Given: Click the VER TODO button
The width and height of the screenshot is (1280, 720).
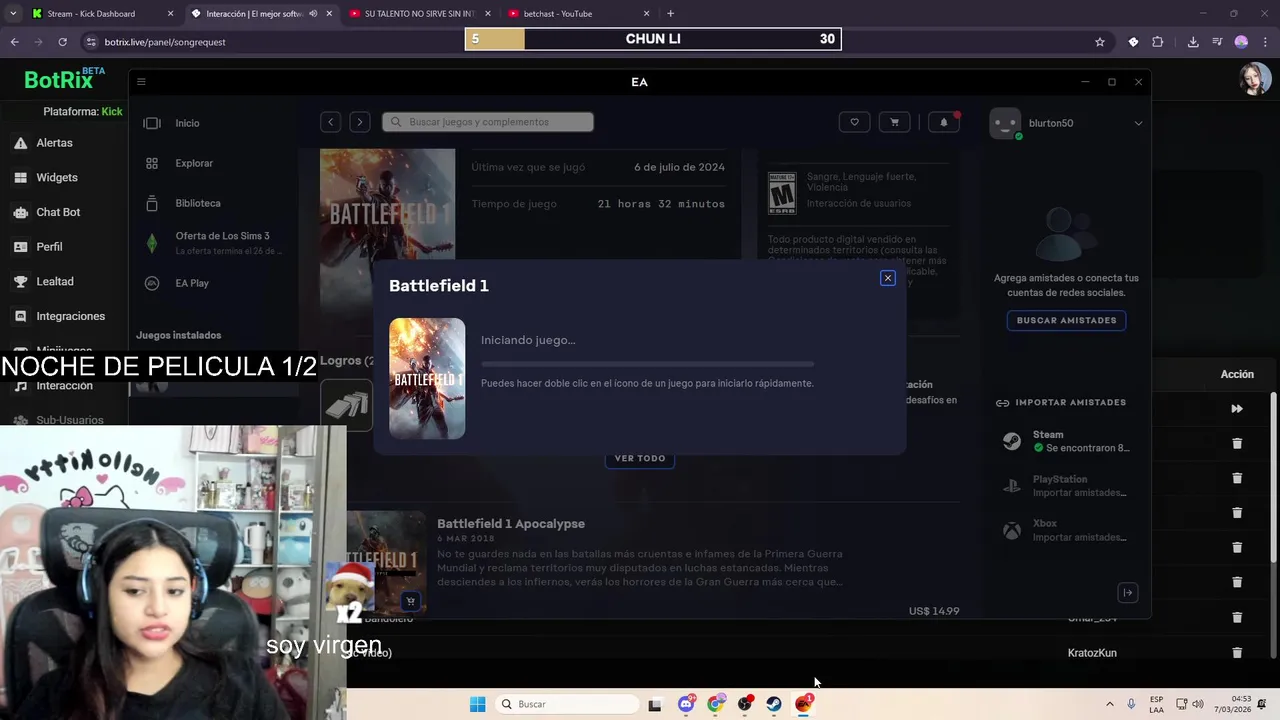Looking at the screenshot, I should pos(640,458).
